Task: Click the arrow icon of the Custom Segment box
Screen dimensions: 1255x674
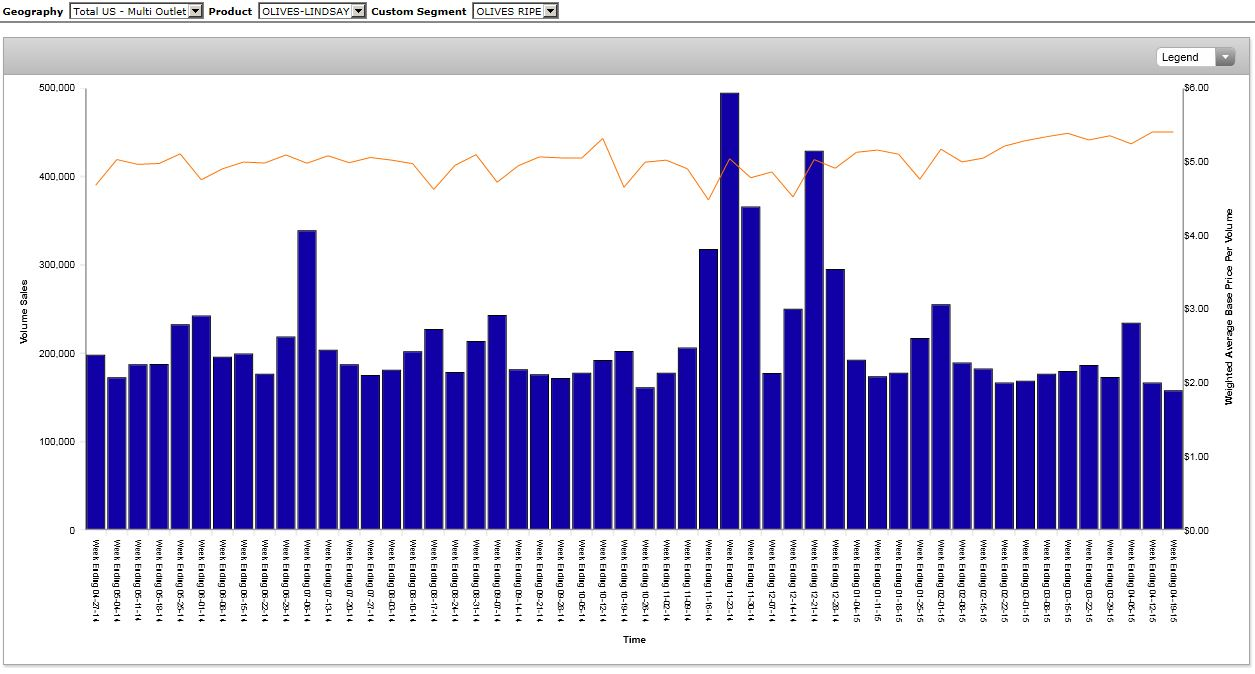Action: [x=550, y=11]
